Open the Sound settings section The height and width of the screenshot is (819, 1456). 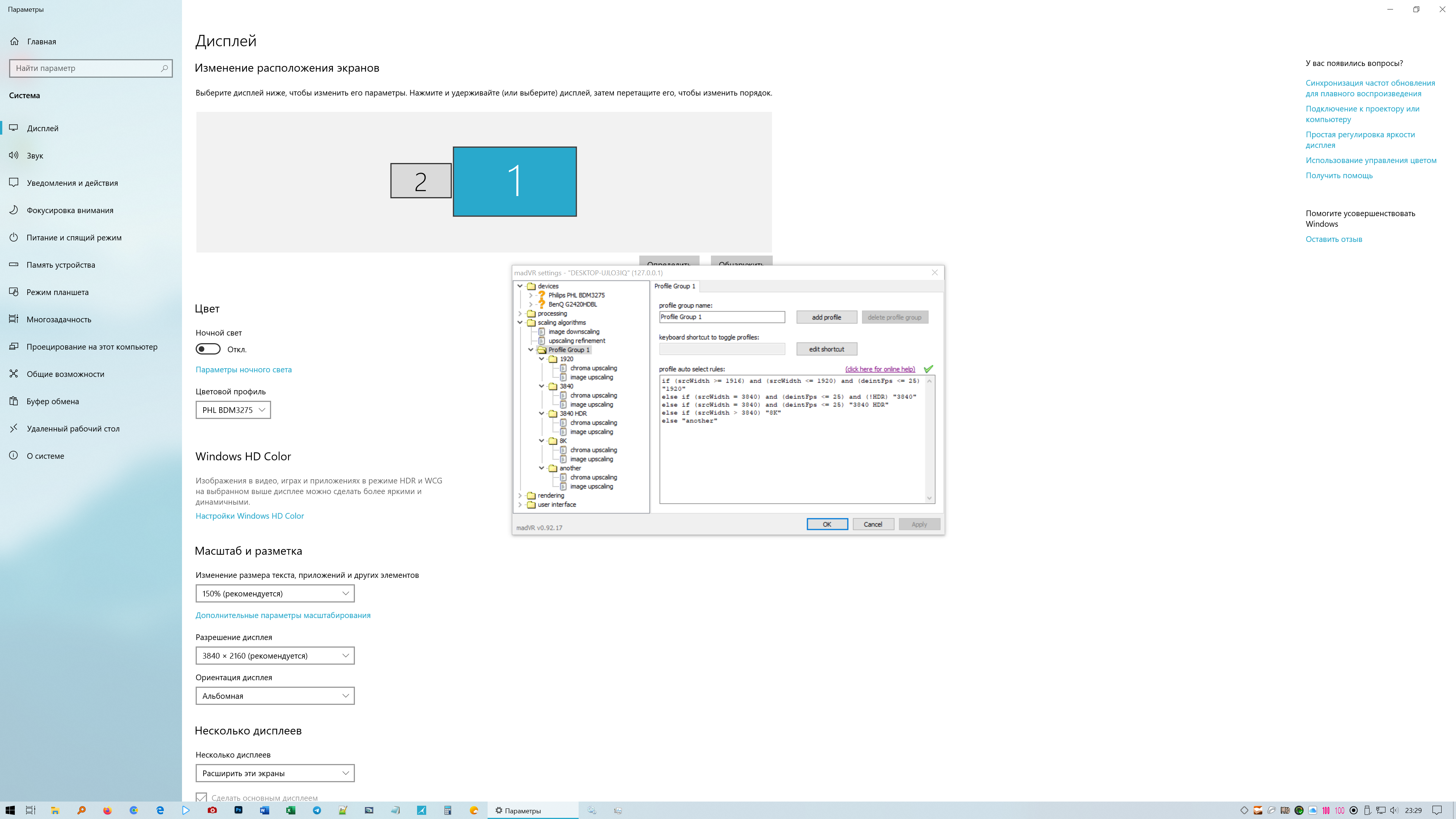[35, 155]
